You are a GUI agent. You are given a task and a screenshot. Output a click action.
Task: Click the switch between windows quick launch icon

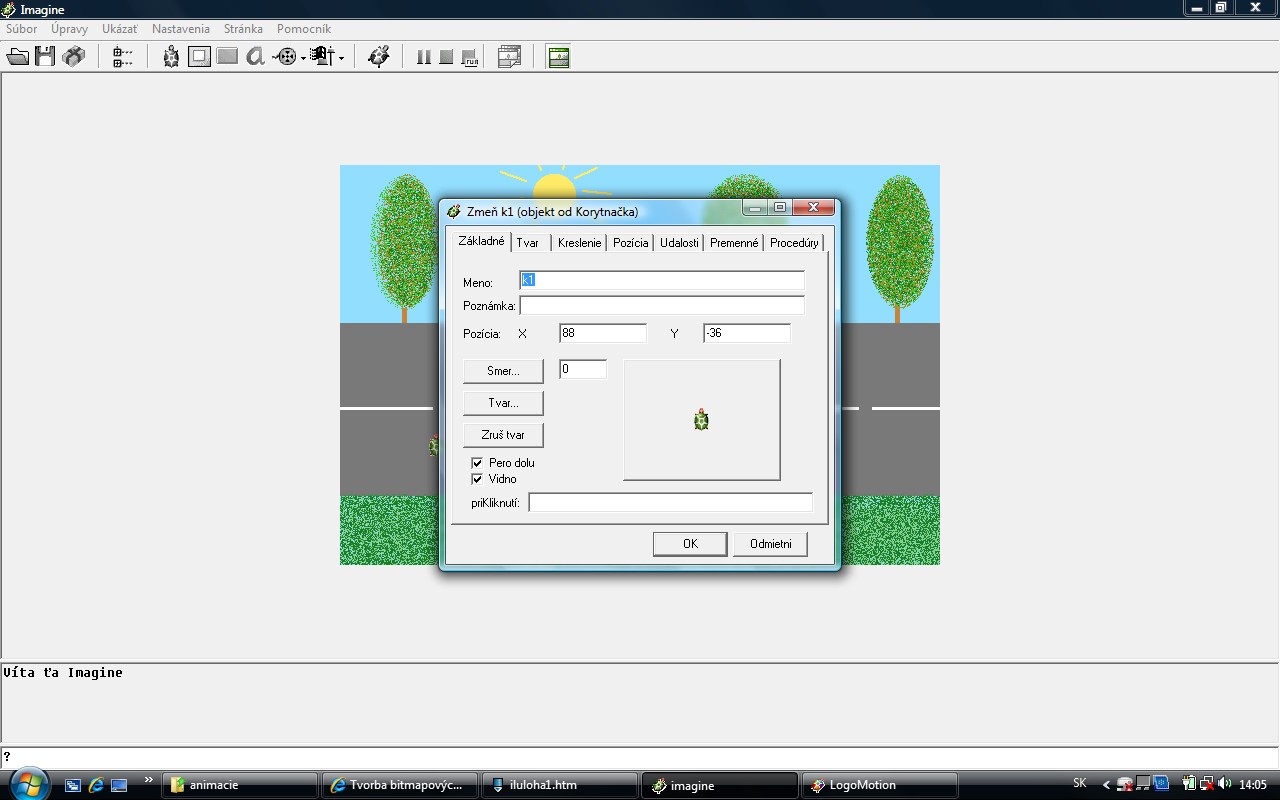click(73, 785)
